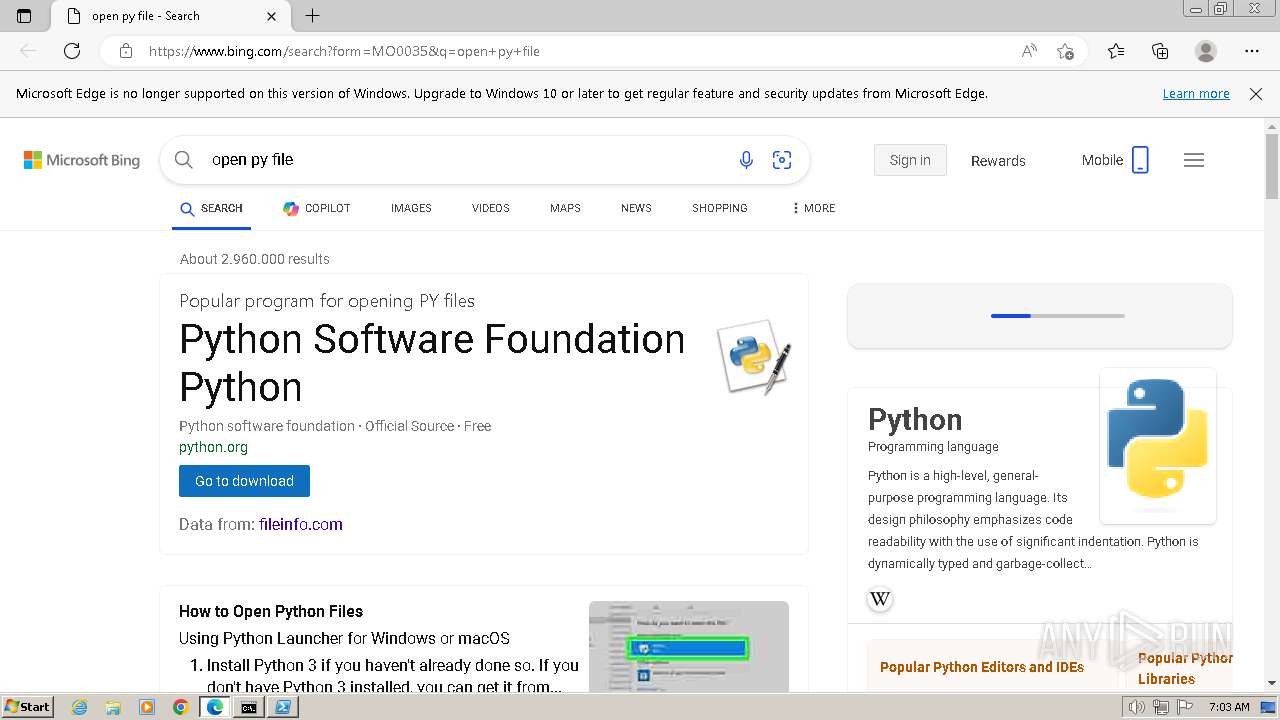Open the Wikipedia source icon
The height and width of the screenshot is (720, 1280).
click(x=880, y=599)
